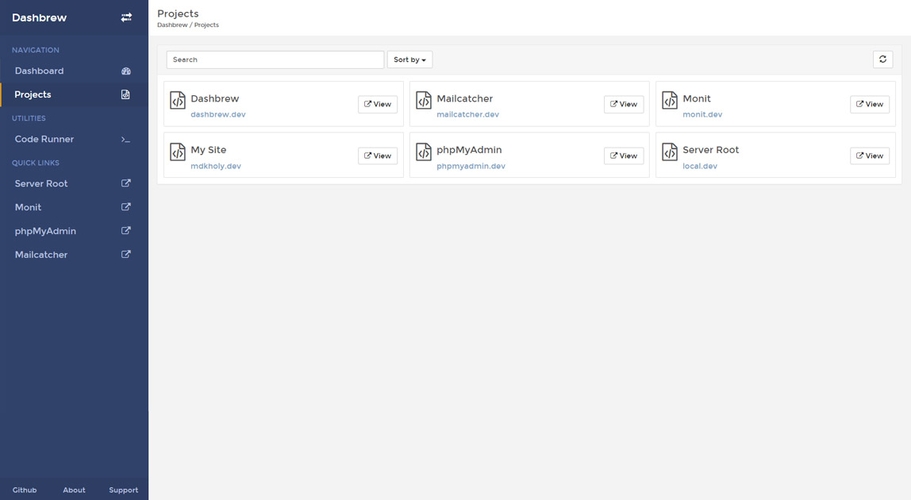Click the refresh projects icon button
The height and width of the screenshot is (500, 911).
coord(882,60)
